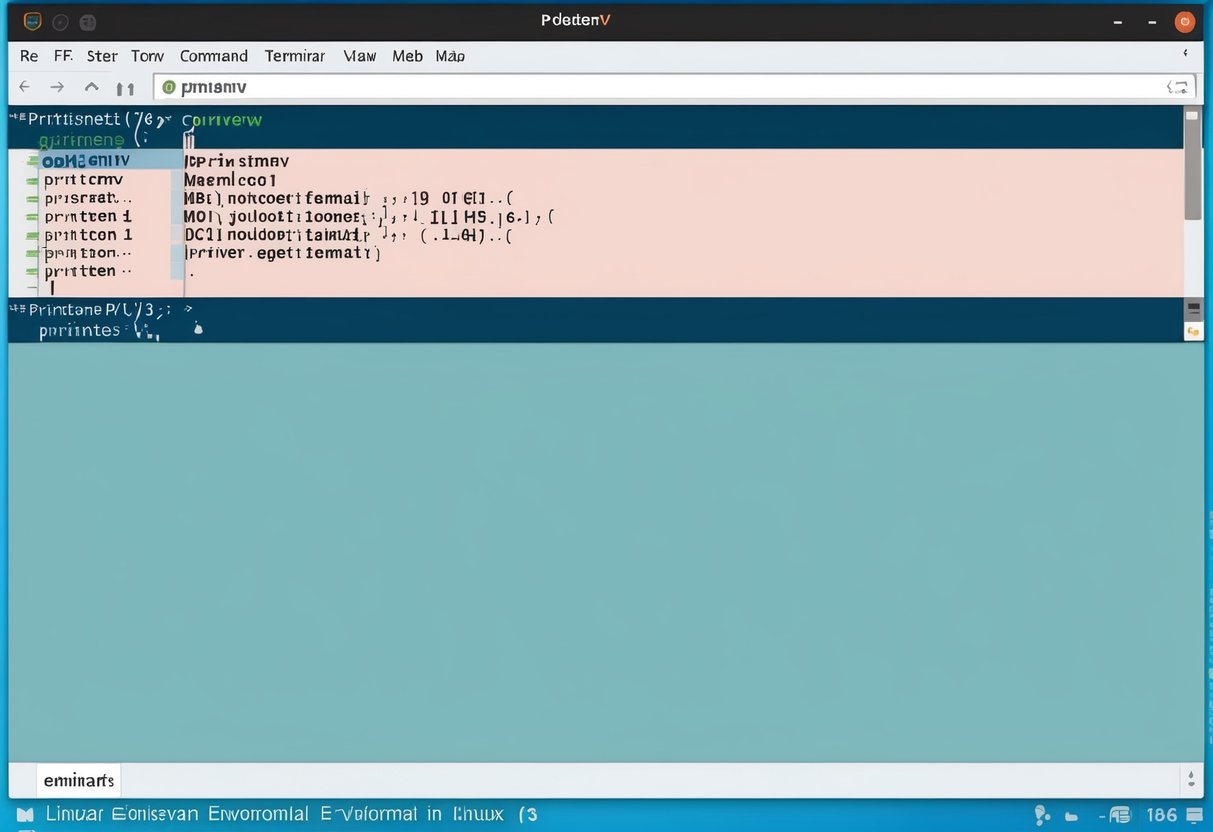Toggle the indicator beside prisraat entry
The width and height of the screenshot is (1213, 832).
(30, 197)
